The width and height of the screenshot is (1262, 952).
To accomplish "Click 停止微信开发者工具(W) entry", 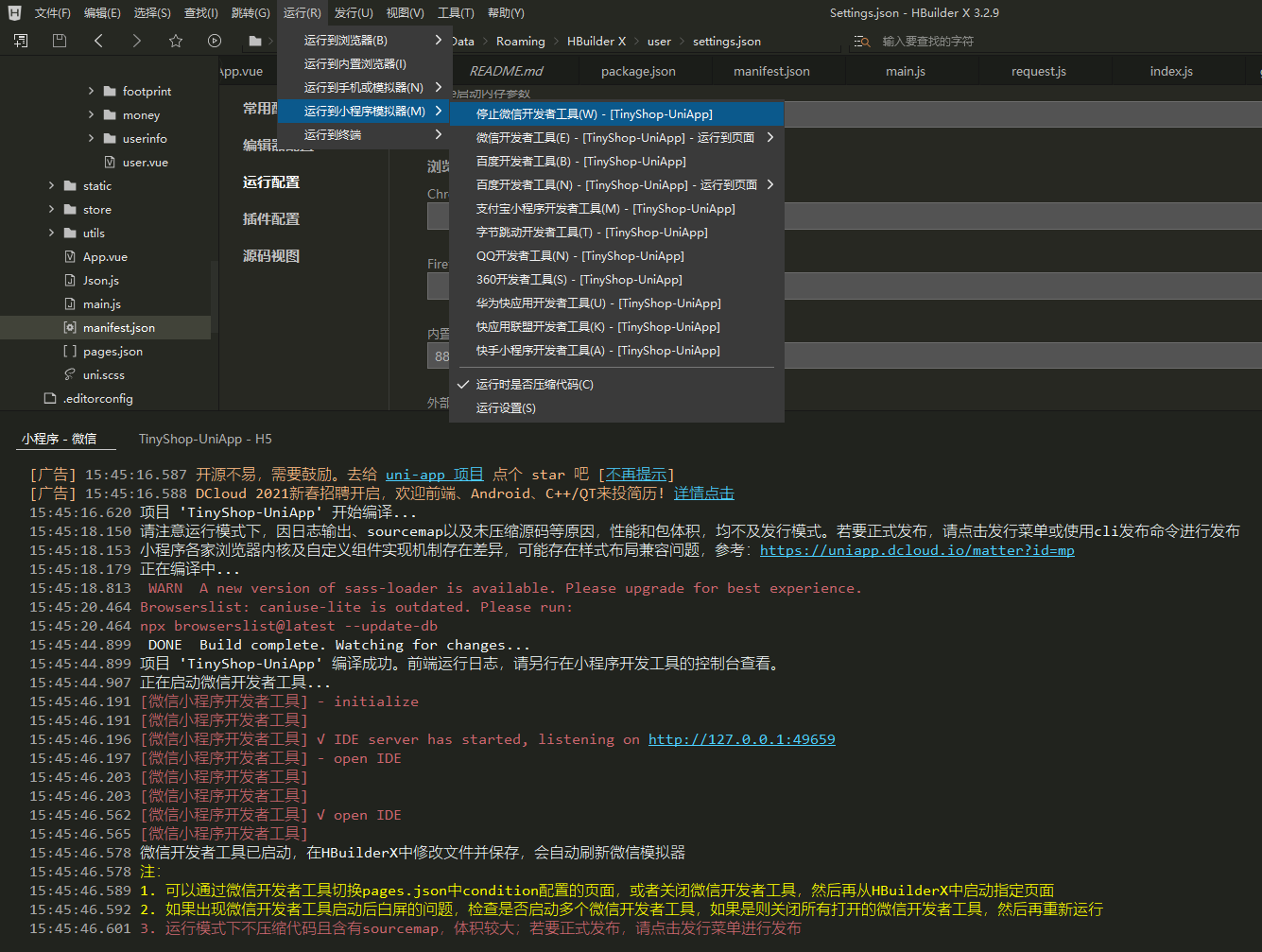I will point(616,114).
